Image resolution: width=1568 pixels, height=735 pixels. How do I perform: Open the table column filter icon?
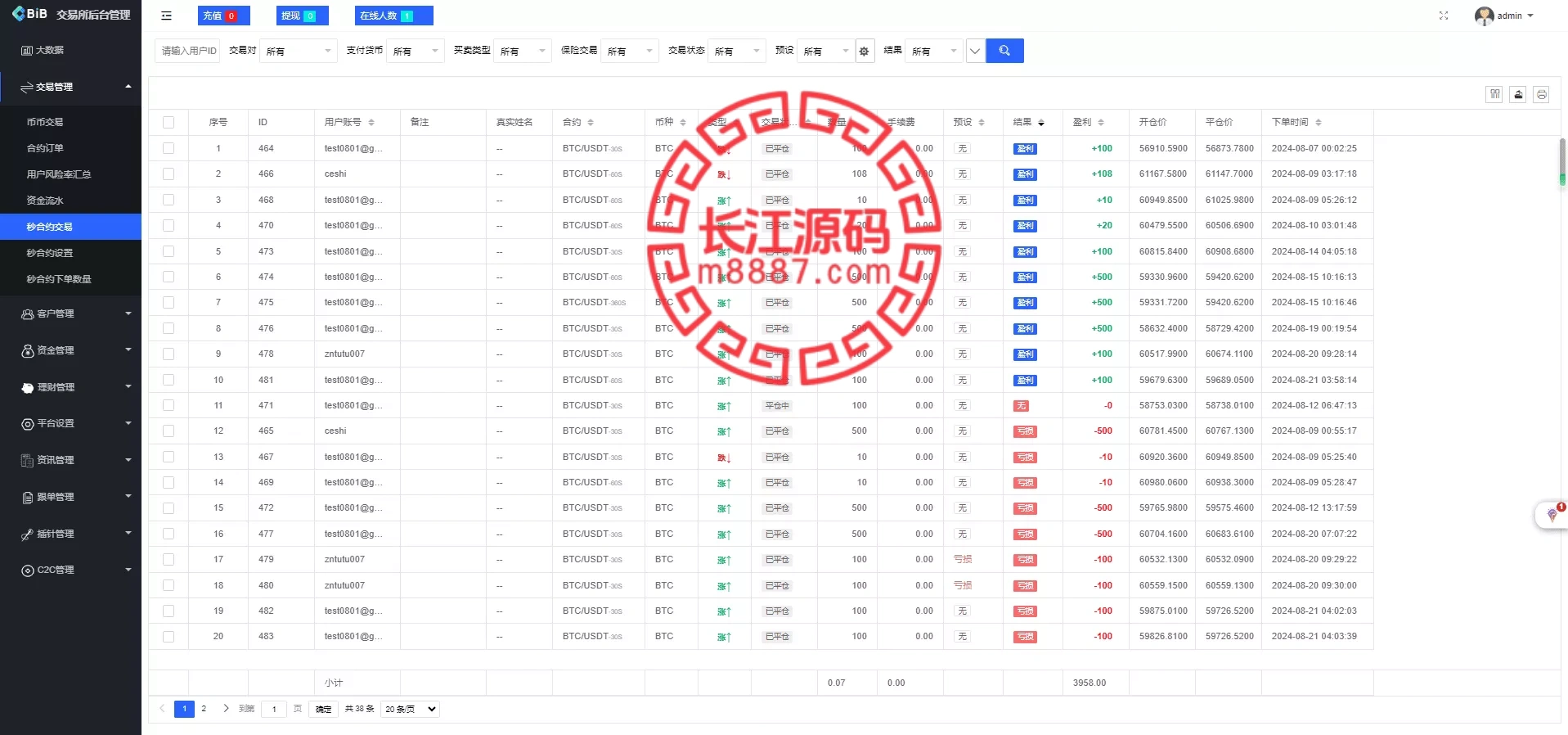1494,94
